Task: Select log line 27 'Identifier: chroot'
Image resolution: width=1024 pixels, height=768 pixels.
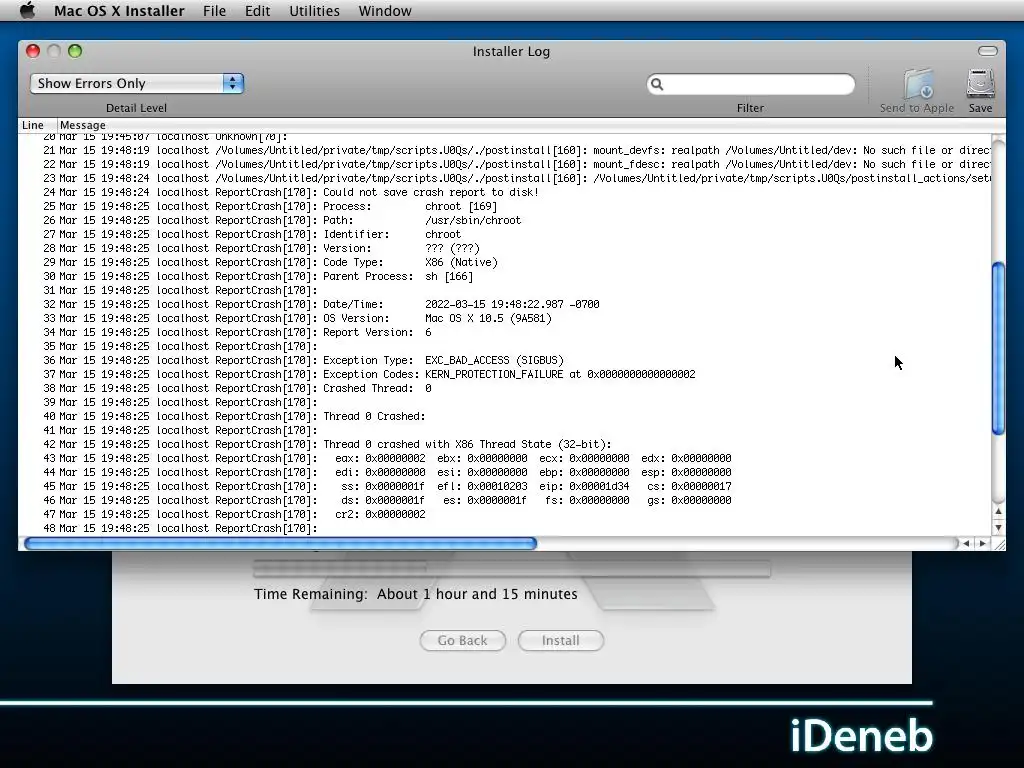Action: point(505,234)
